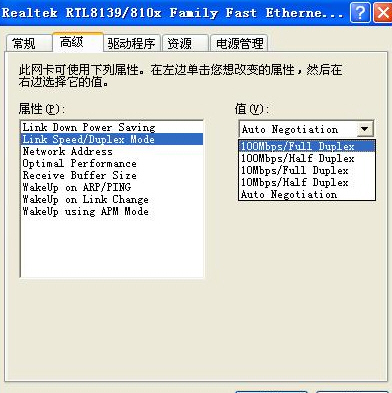Choose Auto Negotiation in the dropdown list

point(307,194)
